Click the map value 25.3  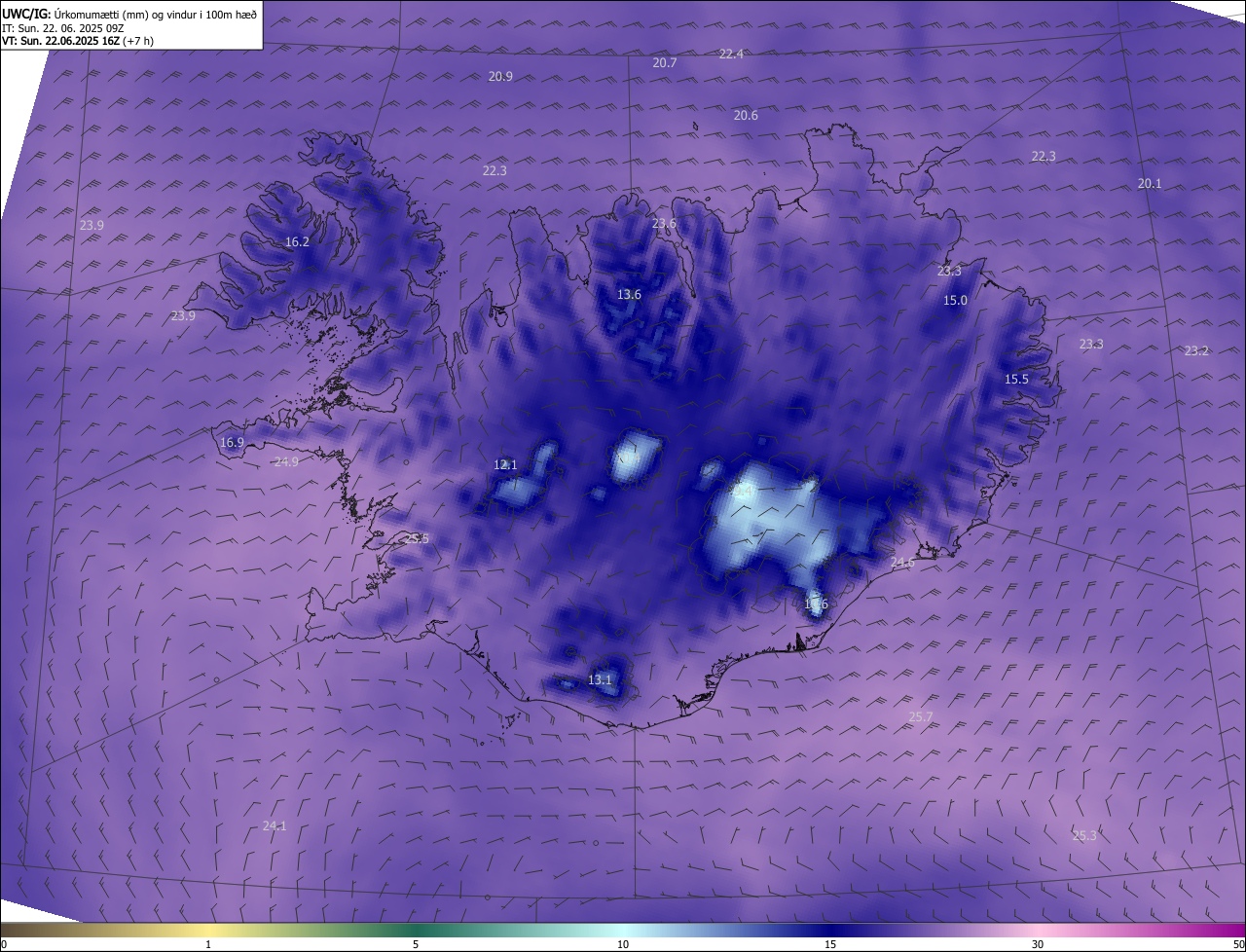pos(1083,835)
